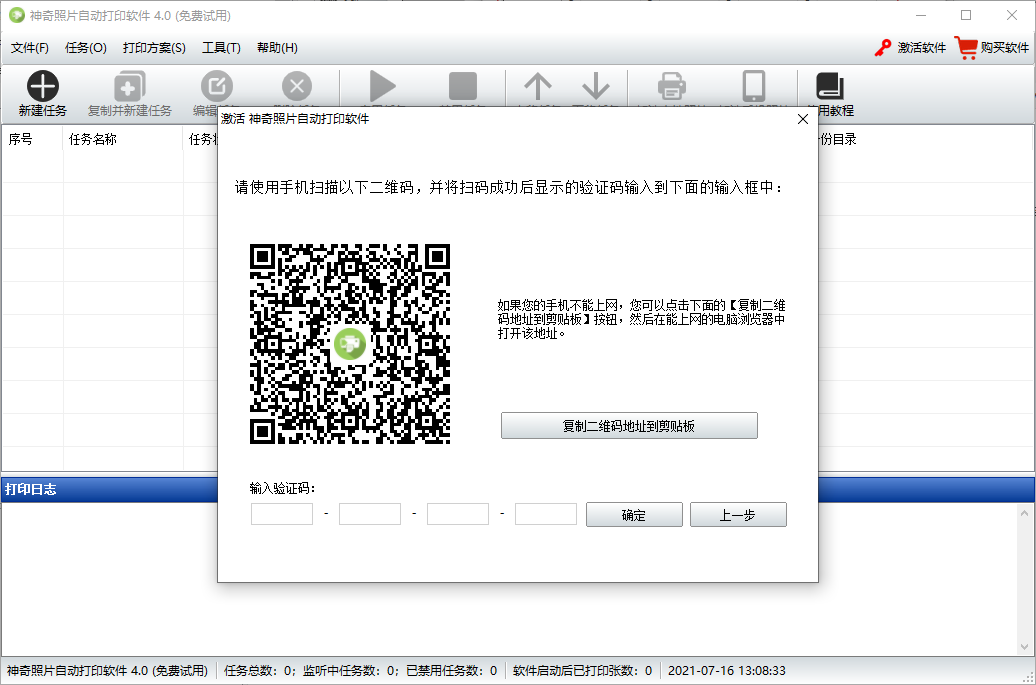The width and height of the screenshot is (1036, 685).
Task: Click 软件启动后已打印张数 in status bar
Action: tap(582, 670)
